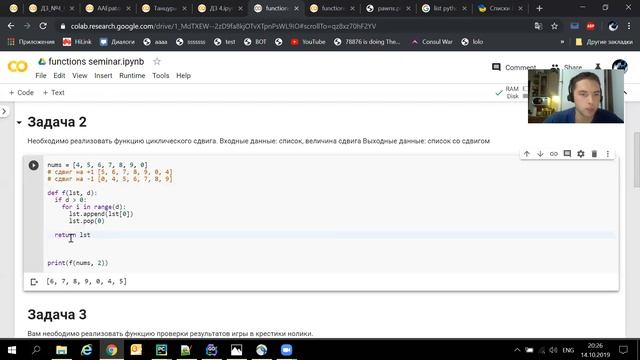
Task: Open Zoom from the taskbar
Action: [x=286, y=350]
